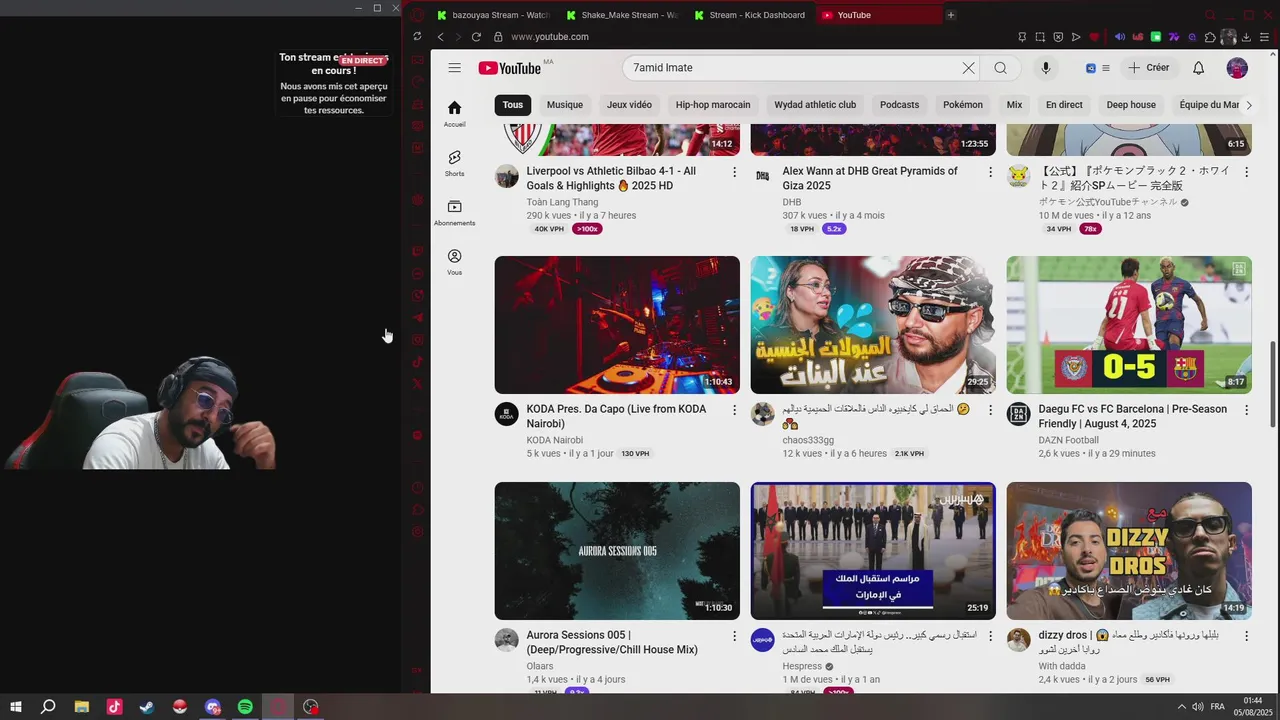This screenshot has width=1280, height=720.
Task: Show more category chips with the right arrow
Action: coord(1248,105)
